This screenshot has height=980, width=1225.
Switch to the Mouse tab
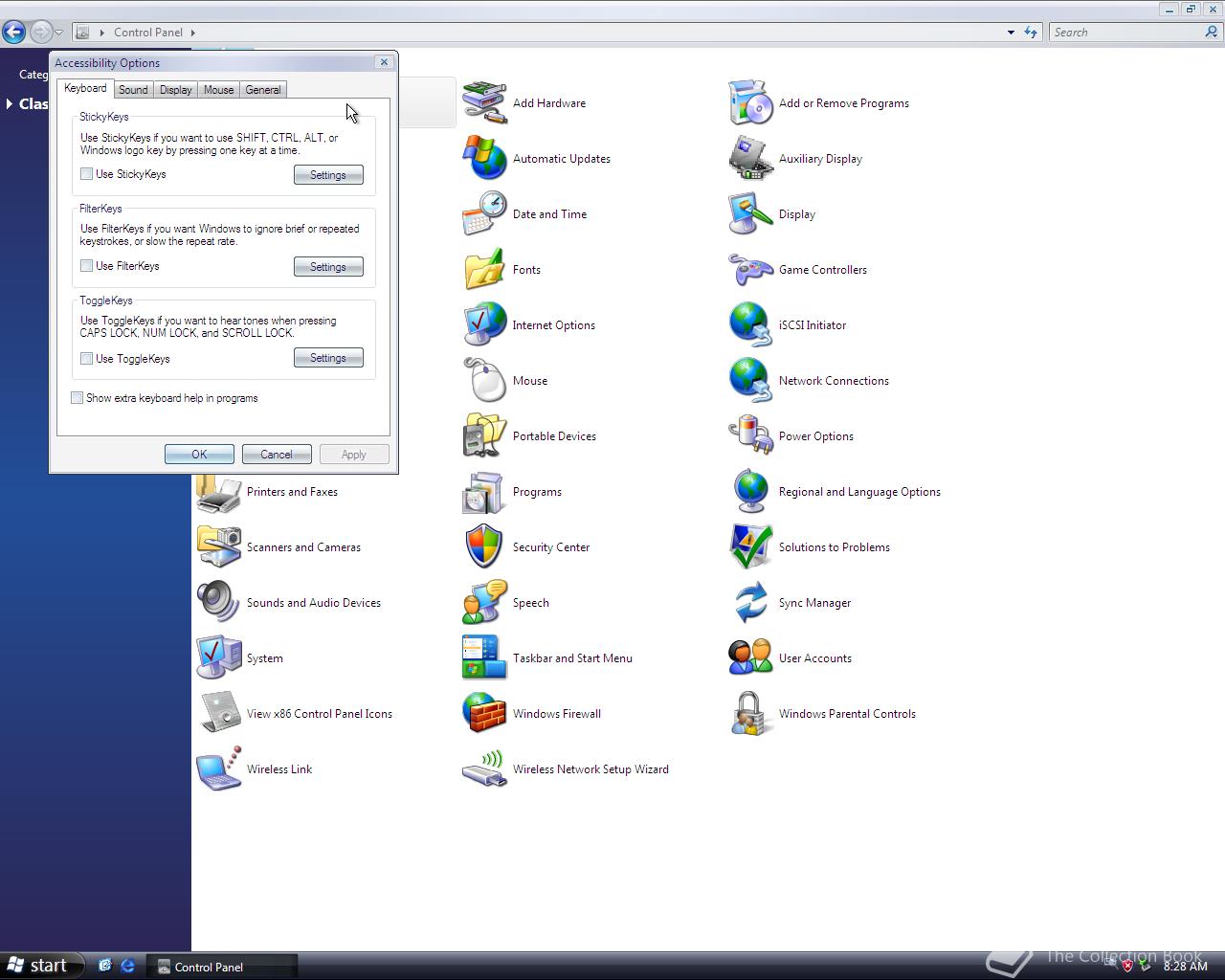point(218,90)
